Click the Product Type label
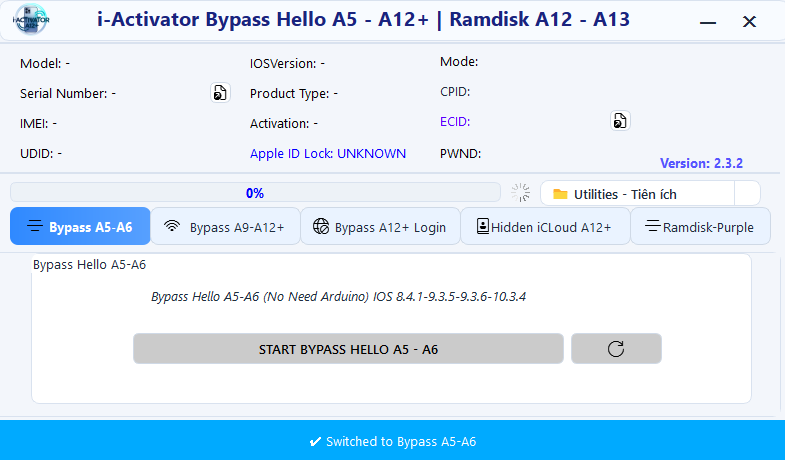 point(294,94)
